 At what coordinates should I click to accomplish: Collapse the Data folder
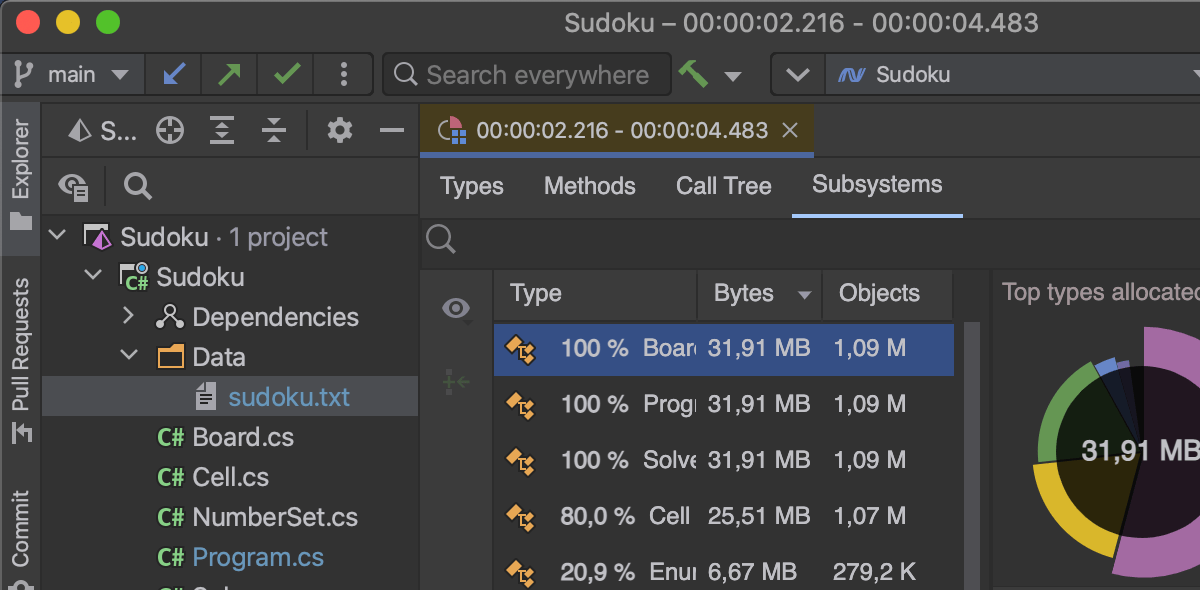point(127,357)
